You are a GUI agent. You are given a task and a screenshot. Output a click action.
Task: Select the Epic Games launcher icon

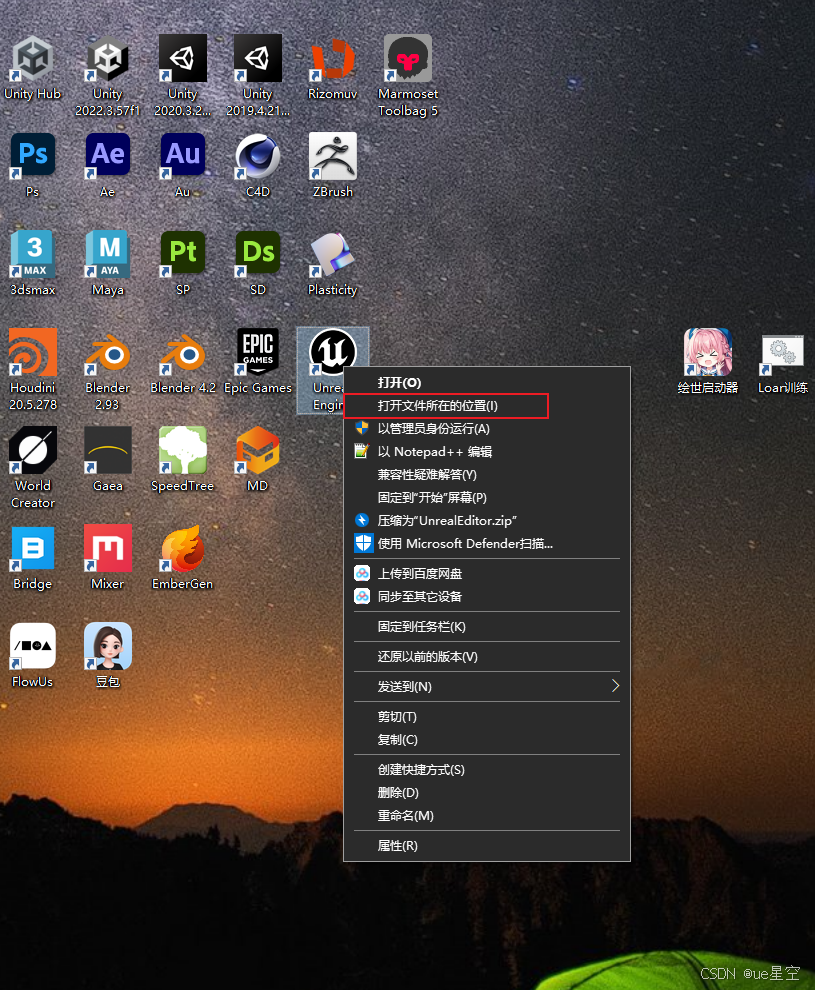pos(258,362)
